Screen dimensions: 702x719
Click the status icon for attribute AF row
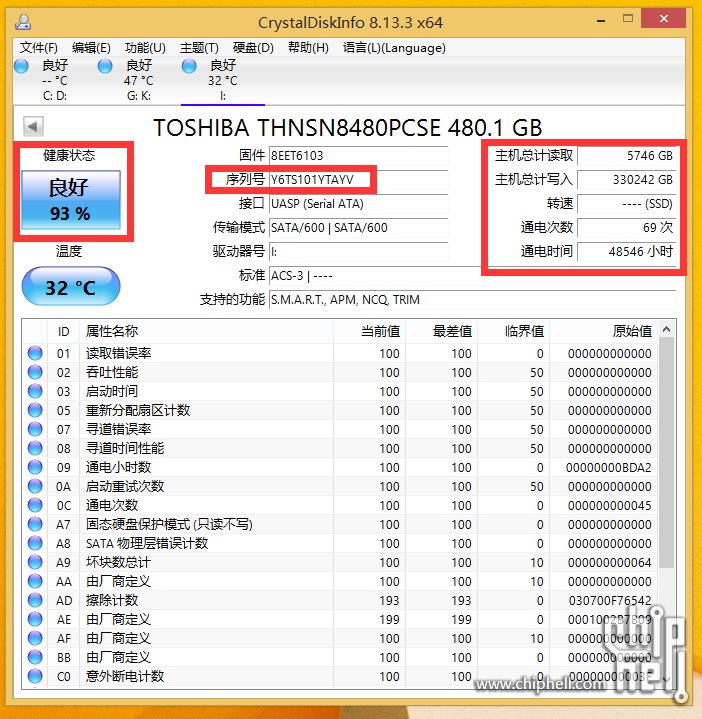click(x=35, y=638)
